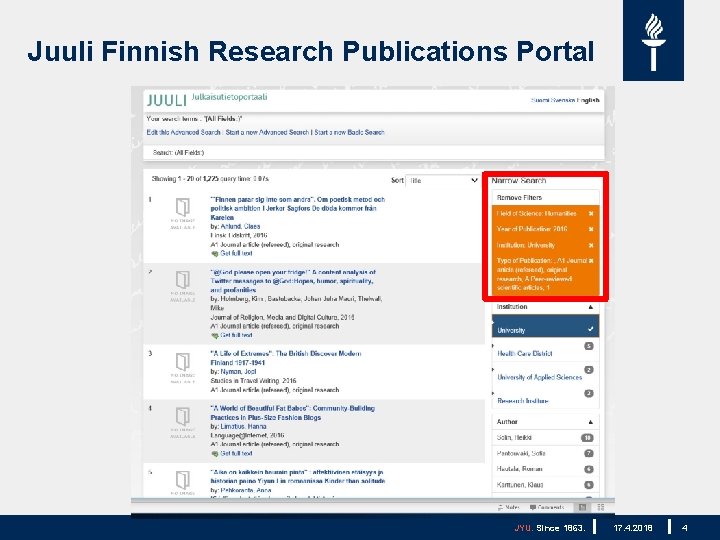Viewport: 720px width, 540px height.
Task: Switch language to Svenska
Action: 563,100
